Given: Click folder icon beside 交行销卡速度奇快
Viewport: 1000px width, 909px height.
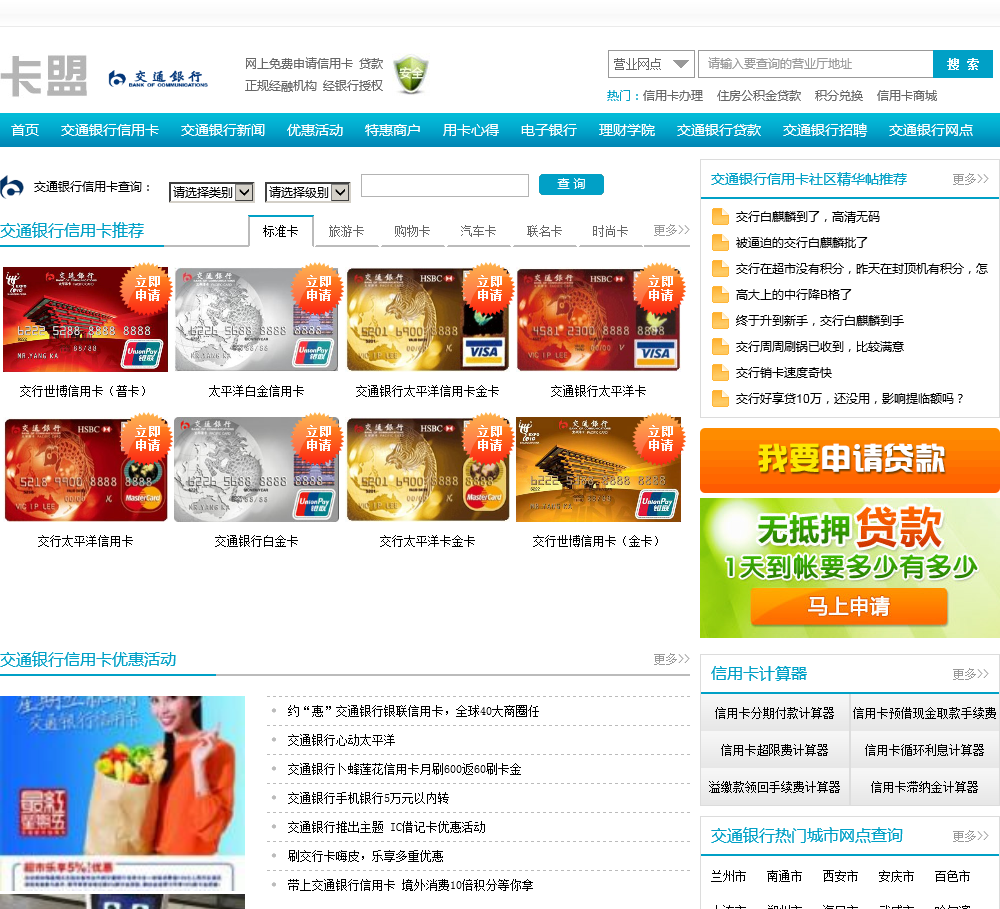Looking at the screenshot, I should pyautogui.click(x=720, y=373).
